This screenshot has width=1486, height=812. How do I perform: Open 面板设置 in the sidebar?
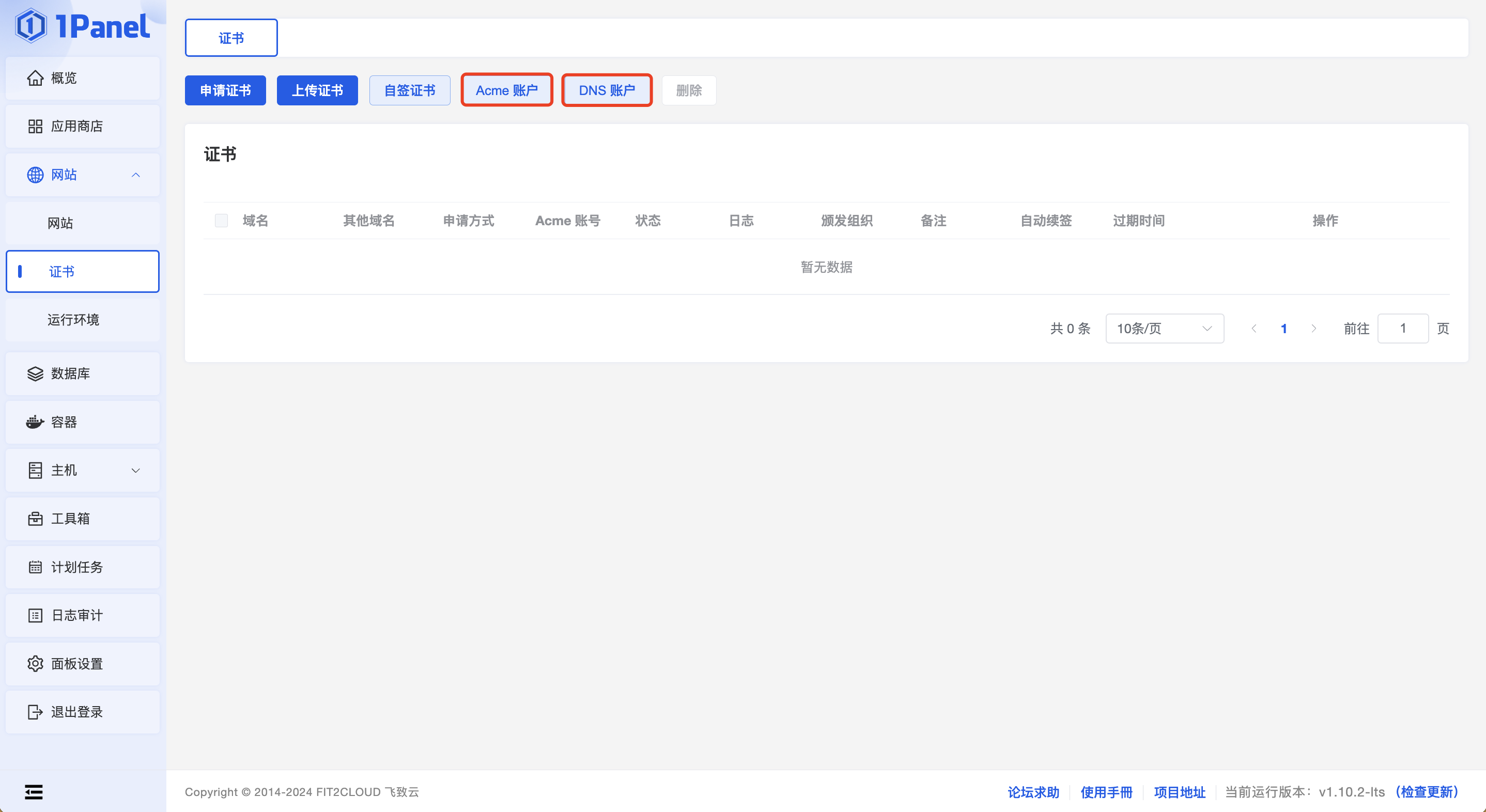click(x=83, y=664)
